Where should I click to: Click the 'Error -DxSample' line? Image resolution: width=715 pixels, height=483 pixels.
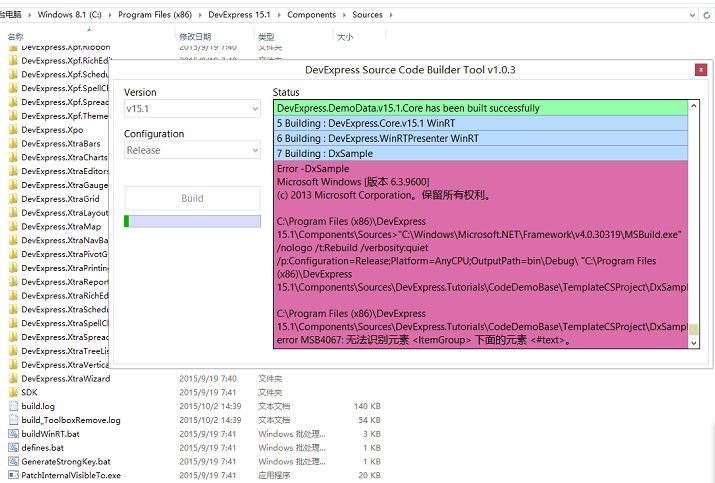(x=313, y=169)
